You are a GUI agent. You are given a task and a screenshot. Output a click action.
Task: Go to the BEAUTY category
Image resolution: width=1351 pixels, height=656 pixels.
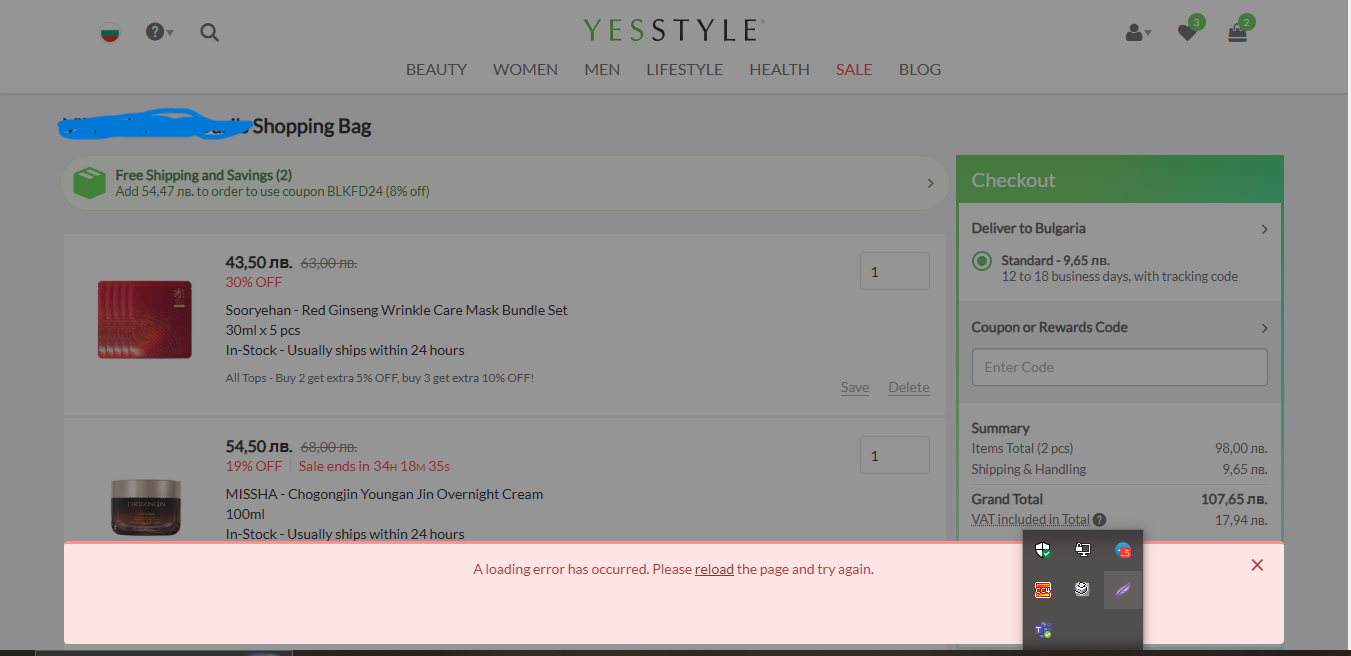coord(436,69)
